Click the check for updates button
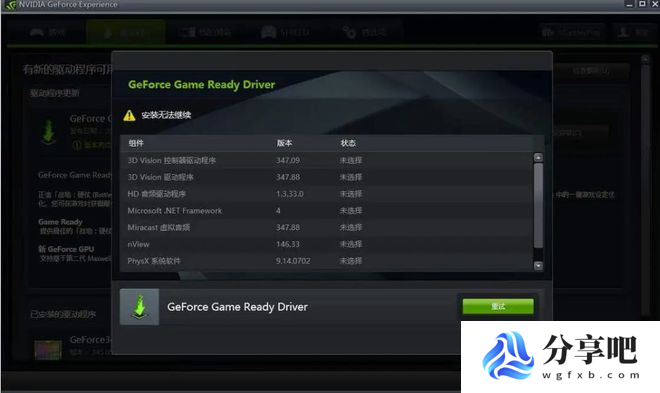This screenshot has height=393, width=660. (591, 71)
